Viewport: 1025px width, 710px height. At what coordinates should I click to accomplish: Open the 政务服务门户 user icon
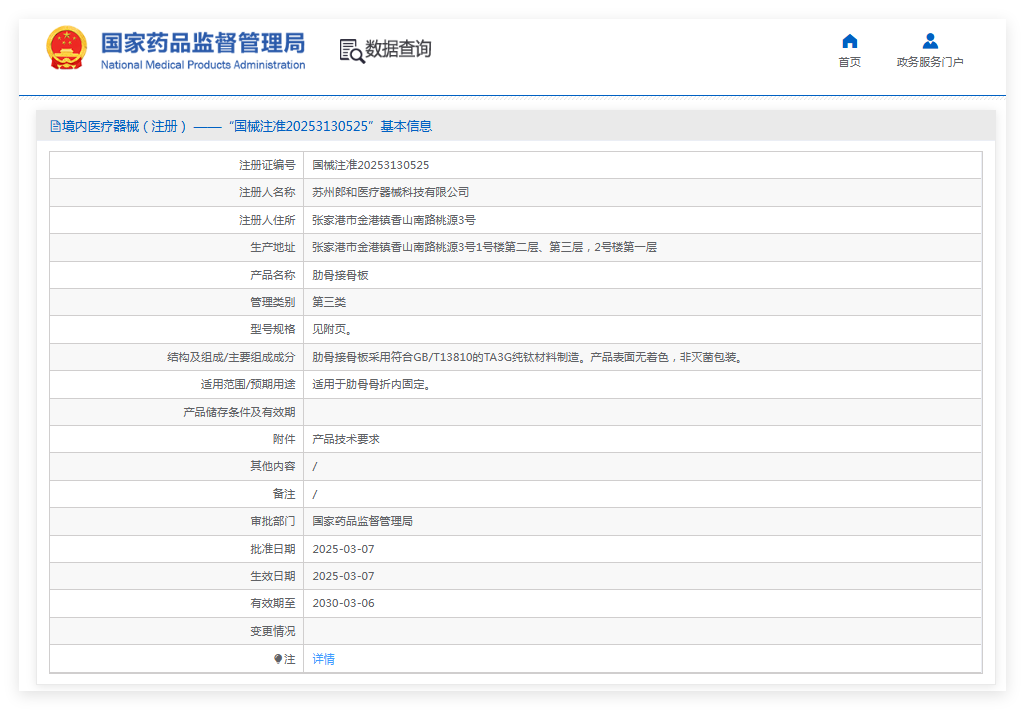[x=930, y=41]
